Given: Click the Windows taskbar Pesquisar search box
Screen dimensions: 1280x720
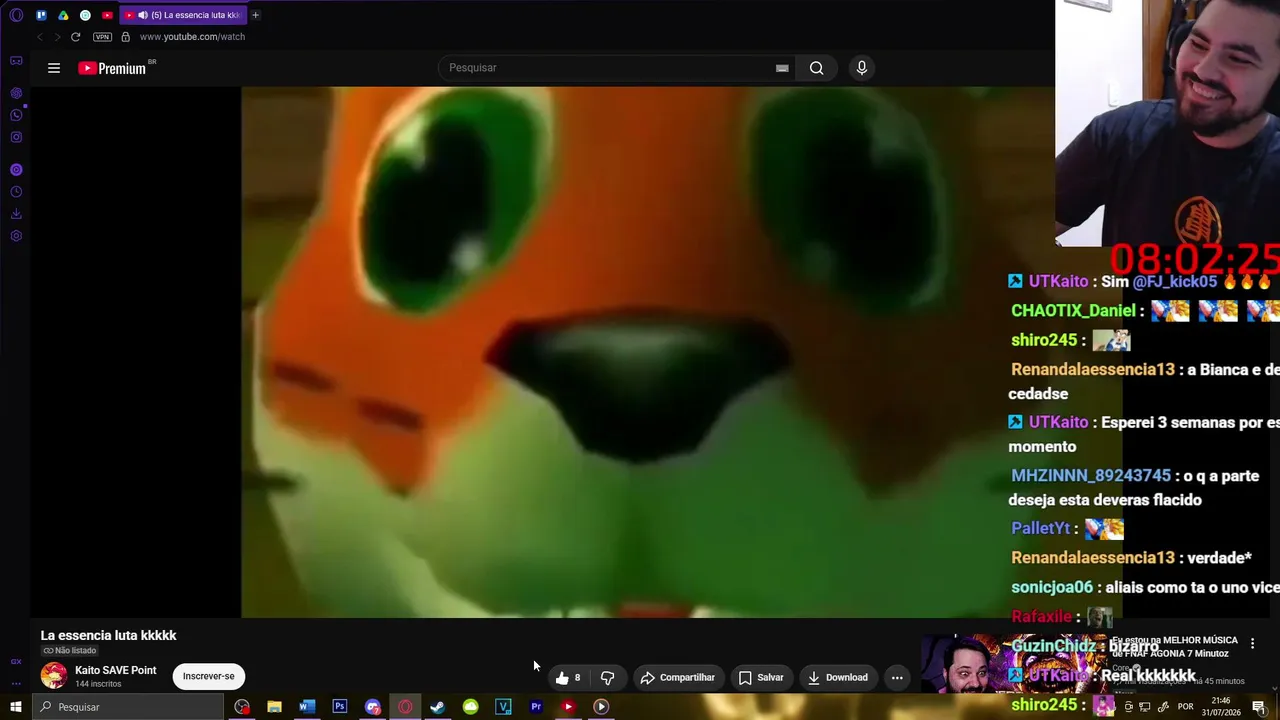Looking at the screenshot, I should click(128, 707).
